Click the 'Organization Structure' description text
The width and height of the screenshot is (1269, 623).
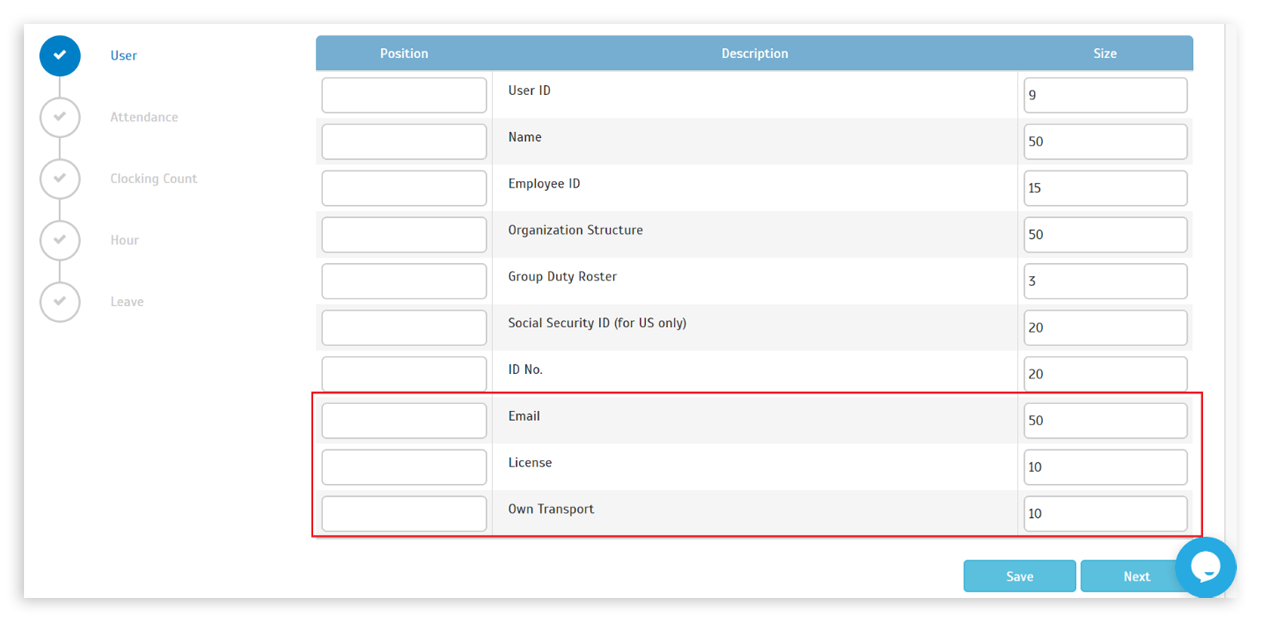pos(576,230)
